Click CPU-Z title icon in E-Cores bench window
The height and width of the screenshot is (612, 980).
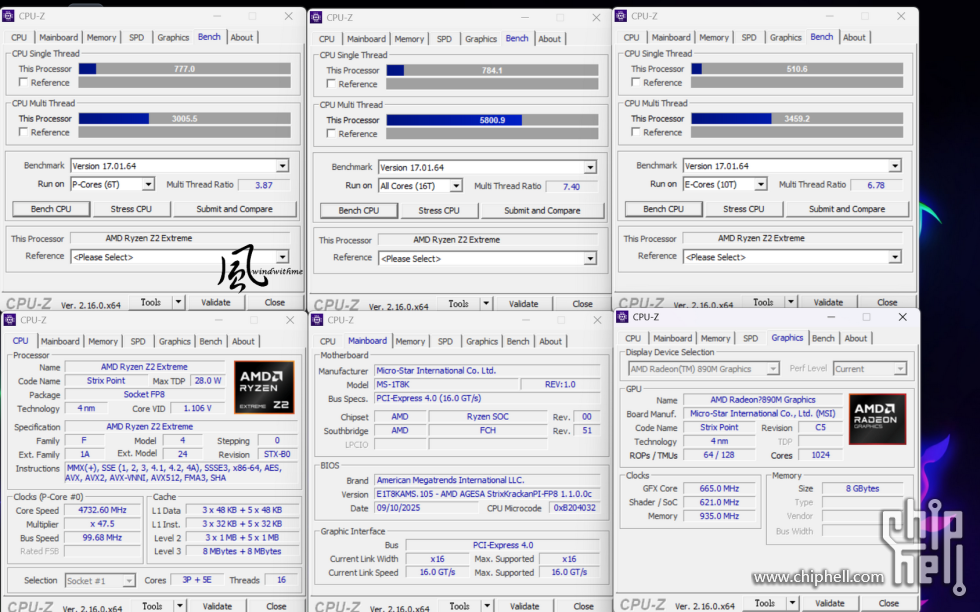point(622,16)
